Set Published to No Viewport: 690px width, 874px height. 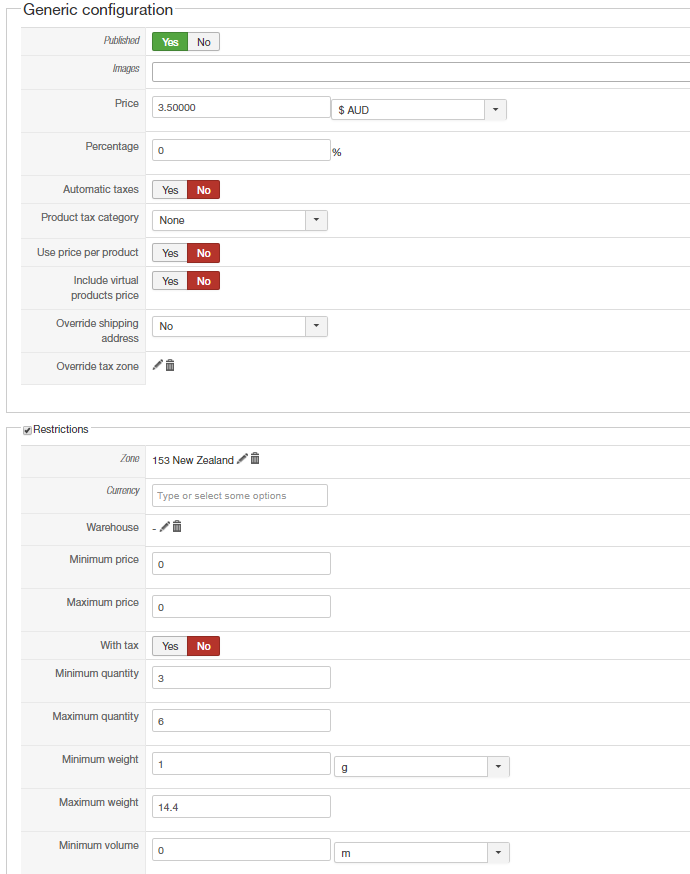(x=203, y=42)
